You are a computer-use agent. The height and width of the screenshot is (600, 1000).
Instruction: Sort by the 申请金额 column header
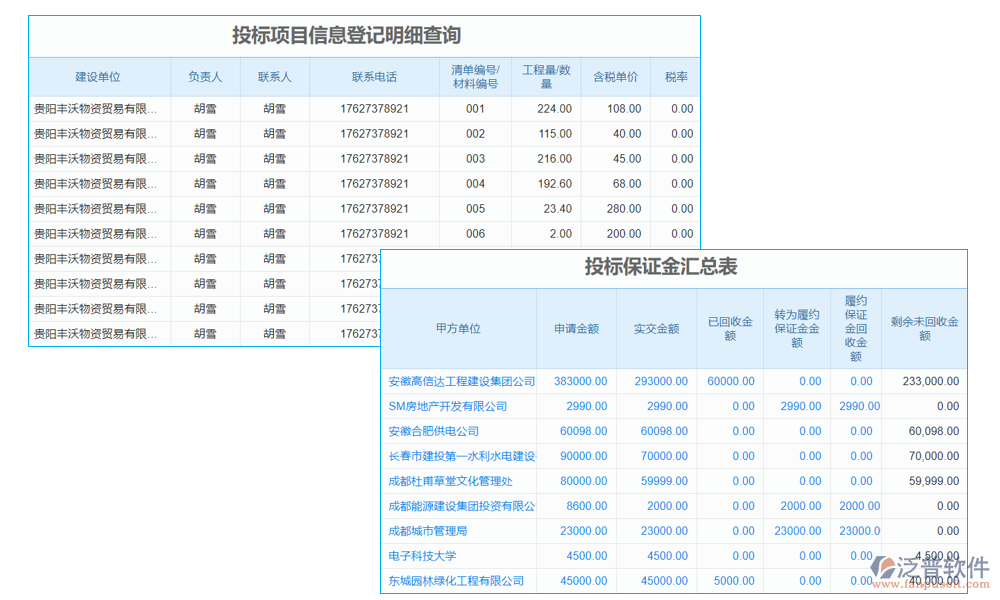coord(580,328)
